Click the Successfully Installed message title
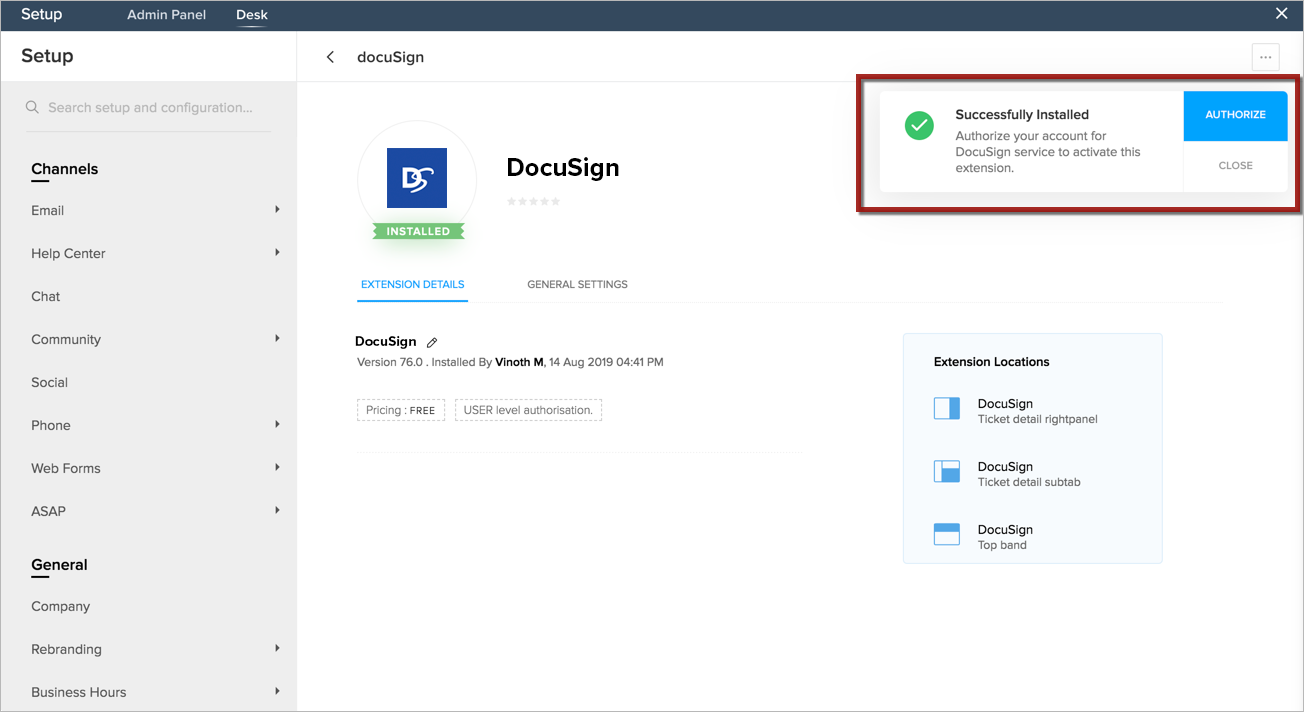 [x=1022, y=115]
